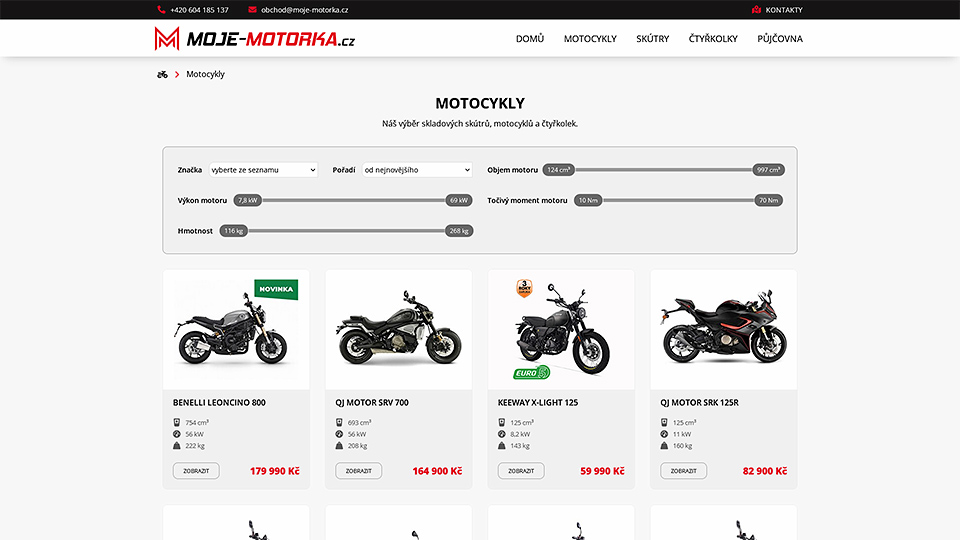Click the Novinka badge on Benelli Leoncino

pyautogui.click(x=276, y=289)
